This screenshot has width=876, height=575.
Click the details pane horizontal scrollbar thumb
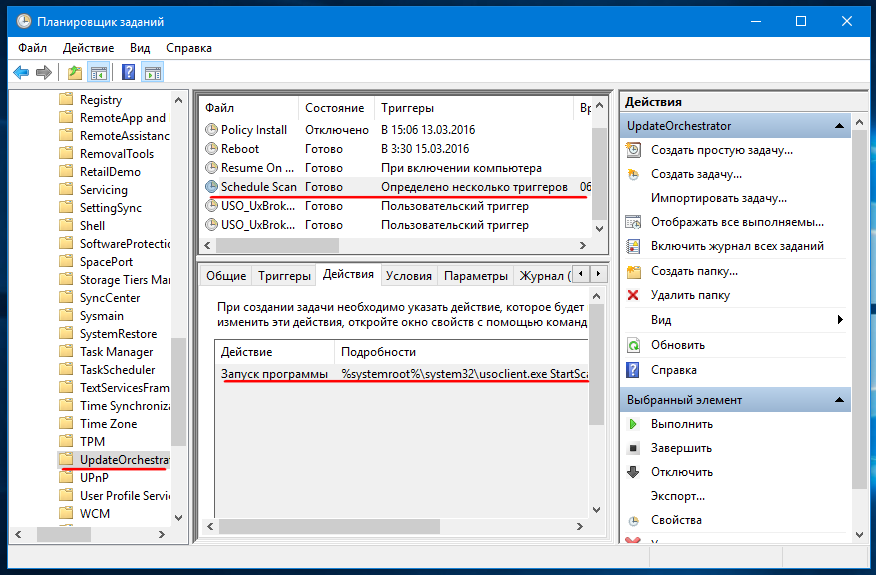330,526
